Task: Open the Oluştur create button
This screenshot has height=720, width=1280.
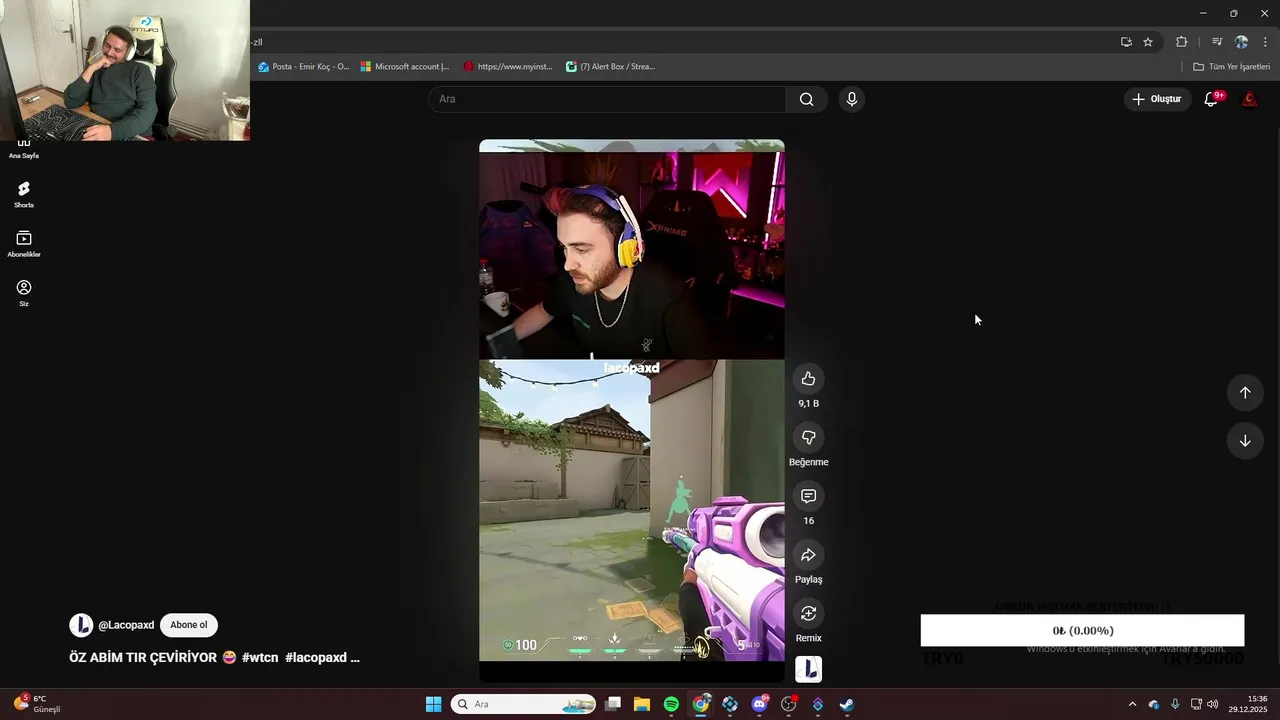Action: [x=1157, y=99]
